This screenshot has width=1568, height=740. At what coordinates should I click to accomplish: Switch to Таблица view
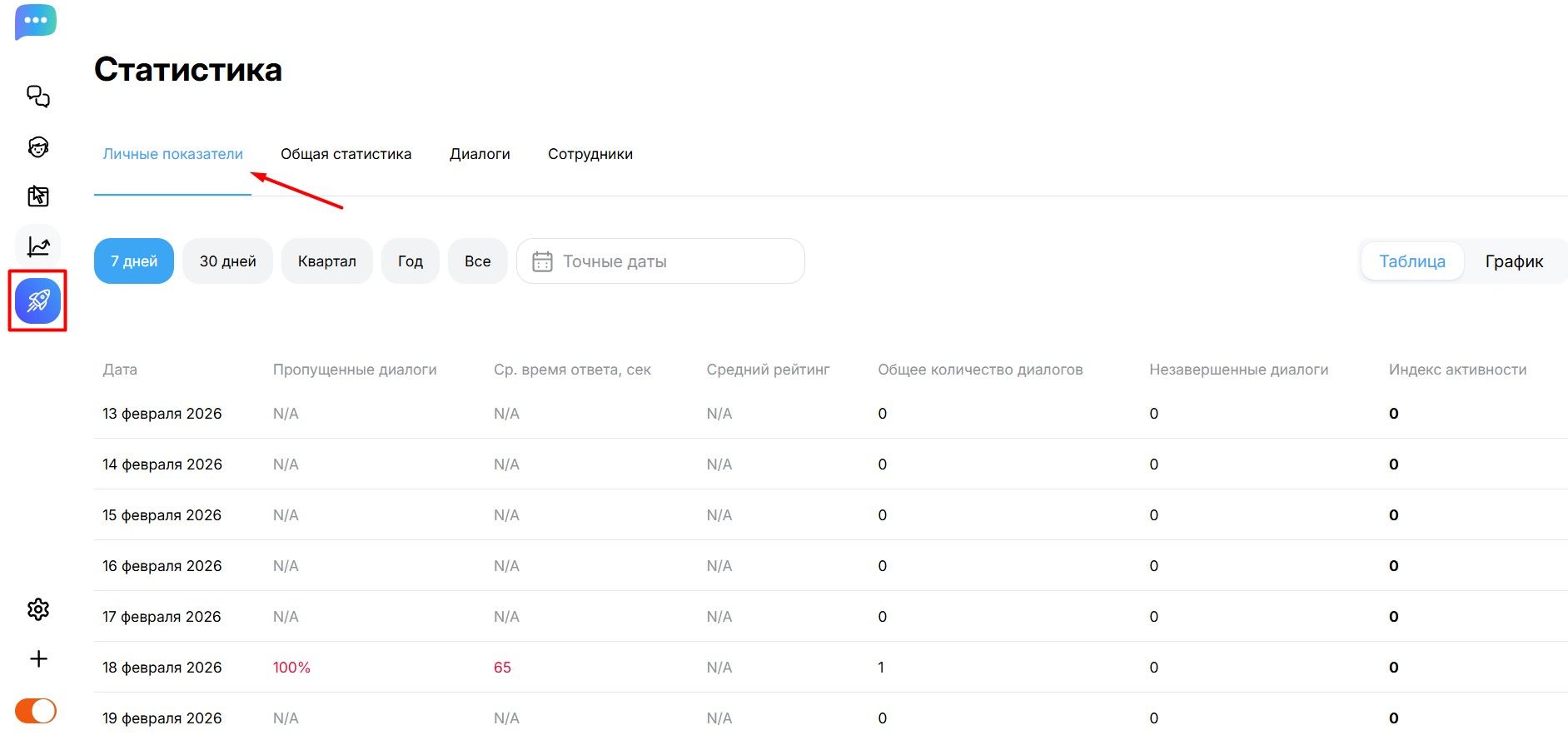click(1411, 261)
